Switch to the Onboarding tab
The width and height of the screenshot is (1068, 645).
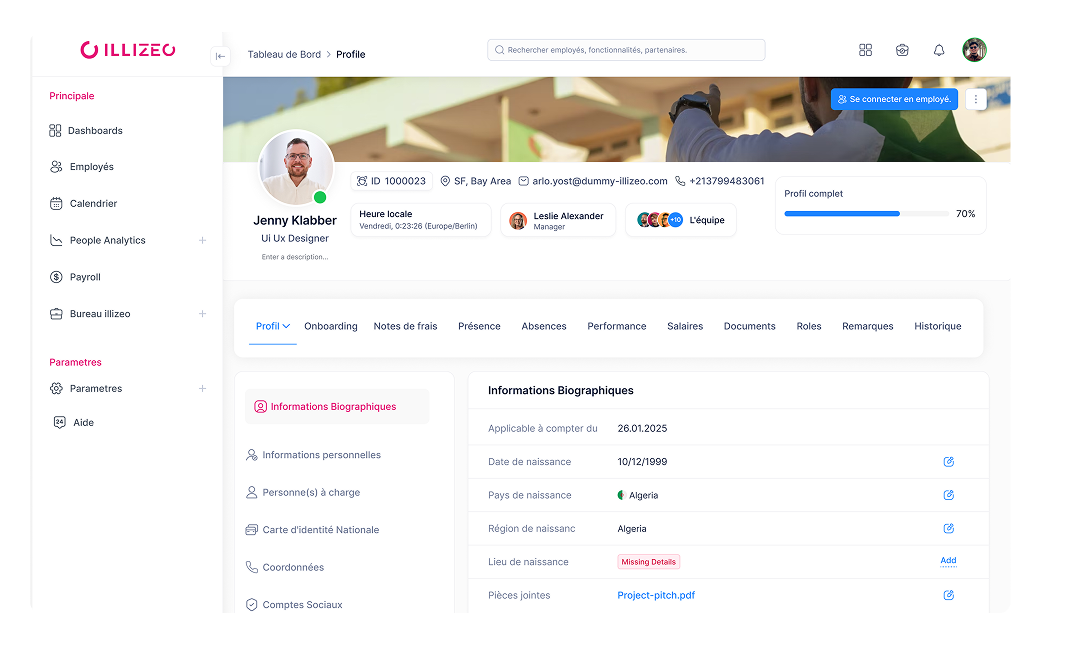[330, 326]
